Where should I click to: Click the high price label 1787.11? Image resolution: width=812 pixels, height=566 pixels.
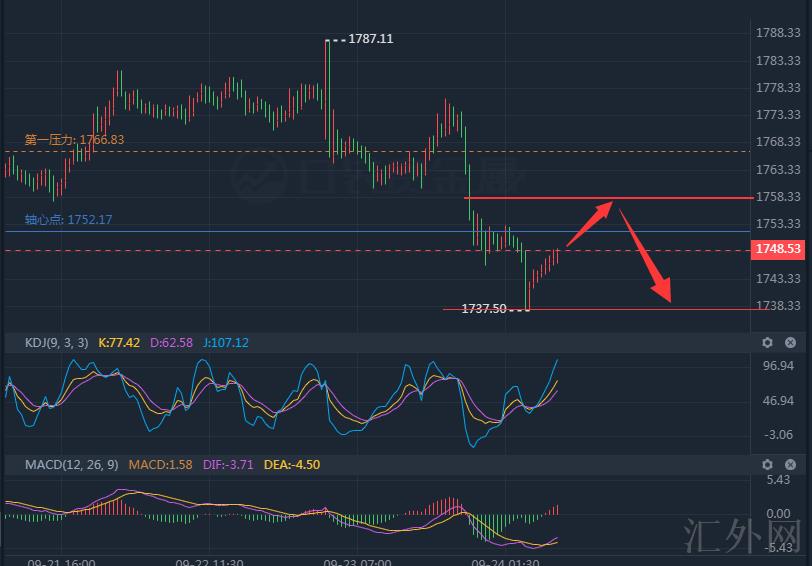pos(371,39)
